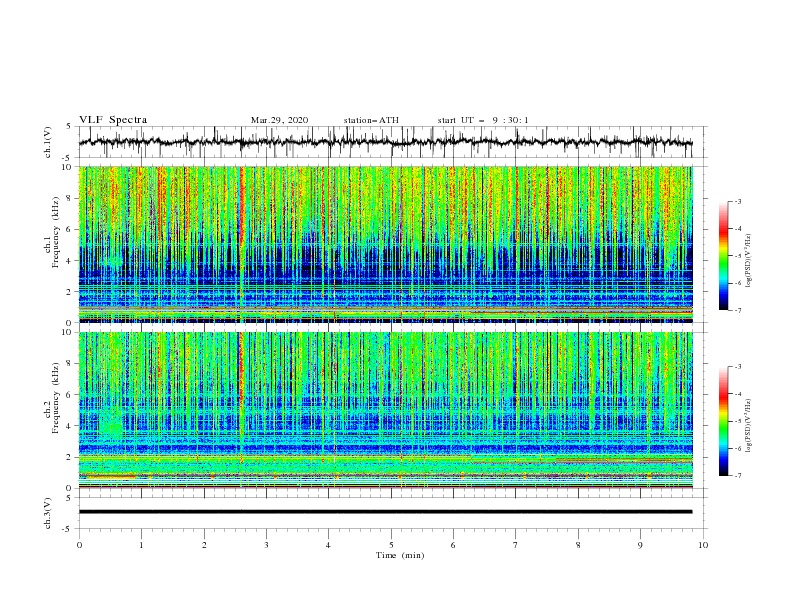The height and width of the screenshot is (612, 792).
Task: Click the ch.2 colorbar PSD unit label
Action: tap(749, 426)
